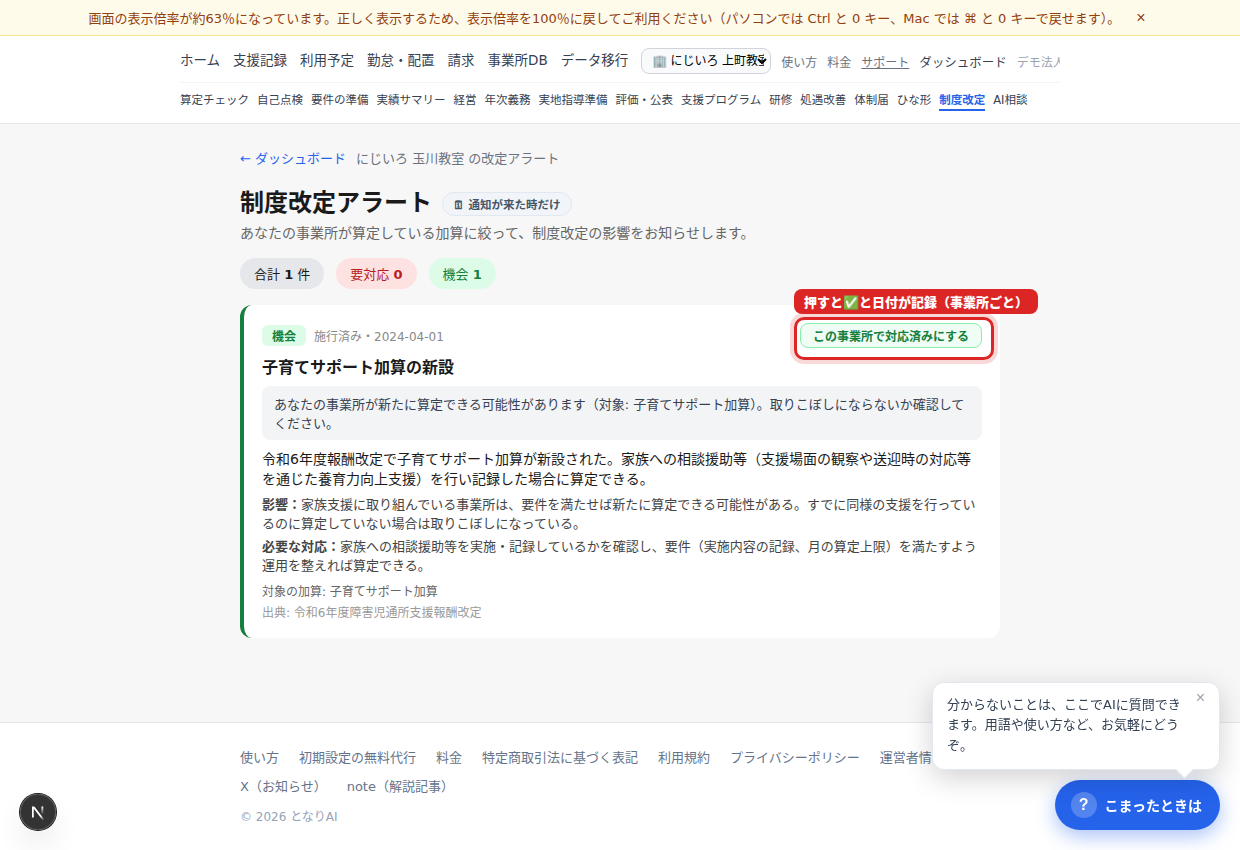1240x850 pixels.
Task: Open the header 料金 link
Action: click(839, 62)
